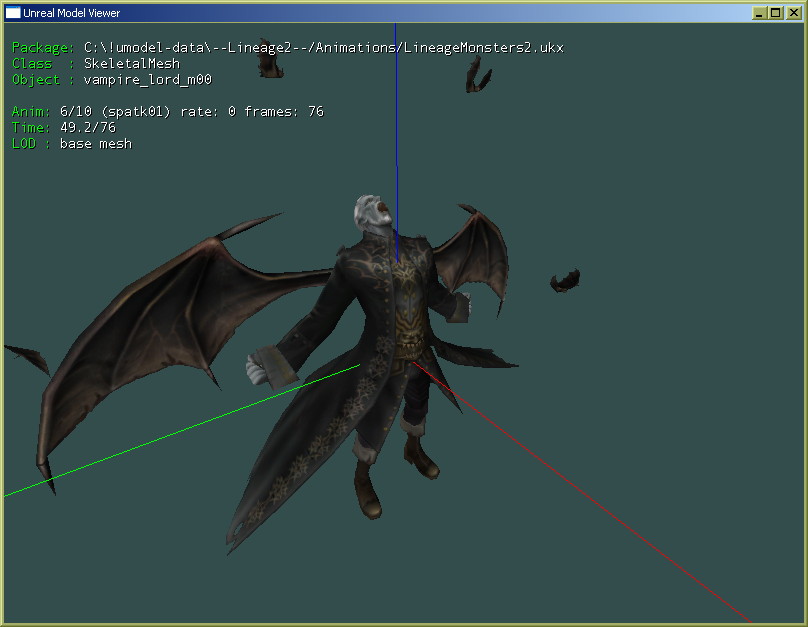Click the Unreal Model Viewer title text

click(x=72, y=13)
